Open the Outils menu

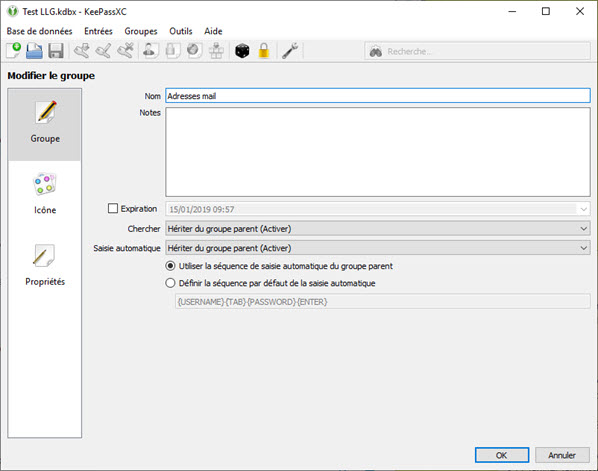[181, 31]
